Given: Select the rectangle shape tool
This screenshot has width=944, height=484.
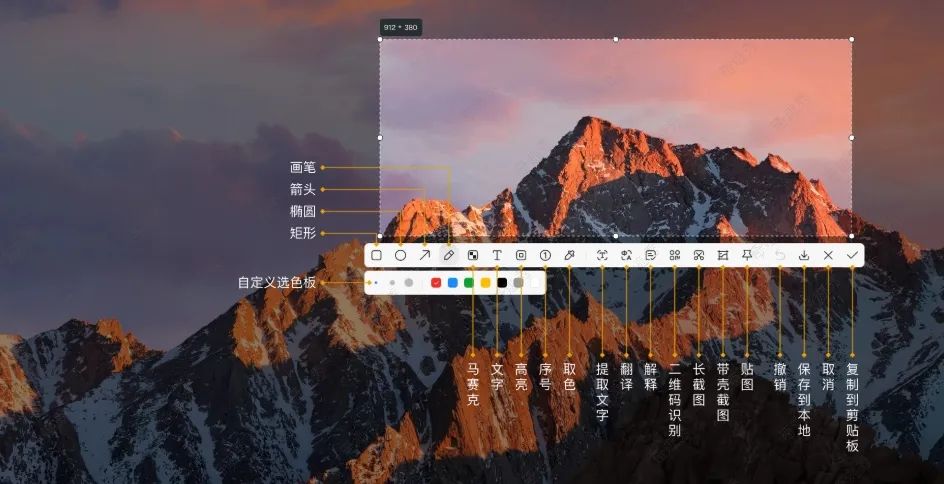Looking at the screenshot, I should [377, 256].
